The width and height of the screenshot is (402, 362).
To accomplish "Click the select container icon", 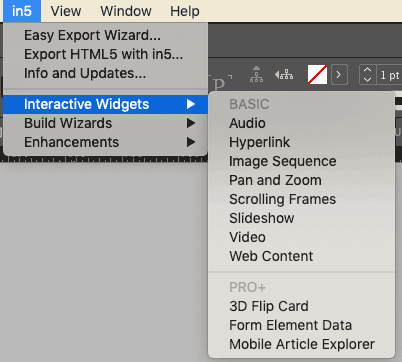I will 256,74.
